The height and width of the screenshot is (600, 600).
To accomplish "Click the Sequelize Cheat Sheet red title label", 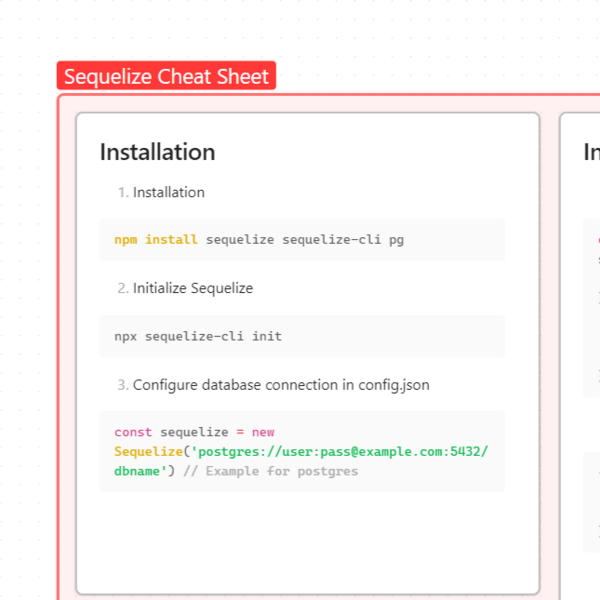I will tap(166, 77).
